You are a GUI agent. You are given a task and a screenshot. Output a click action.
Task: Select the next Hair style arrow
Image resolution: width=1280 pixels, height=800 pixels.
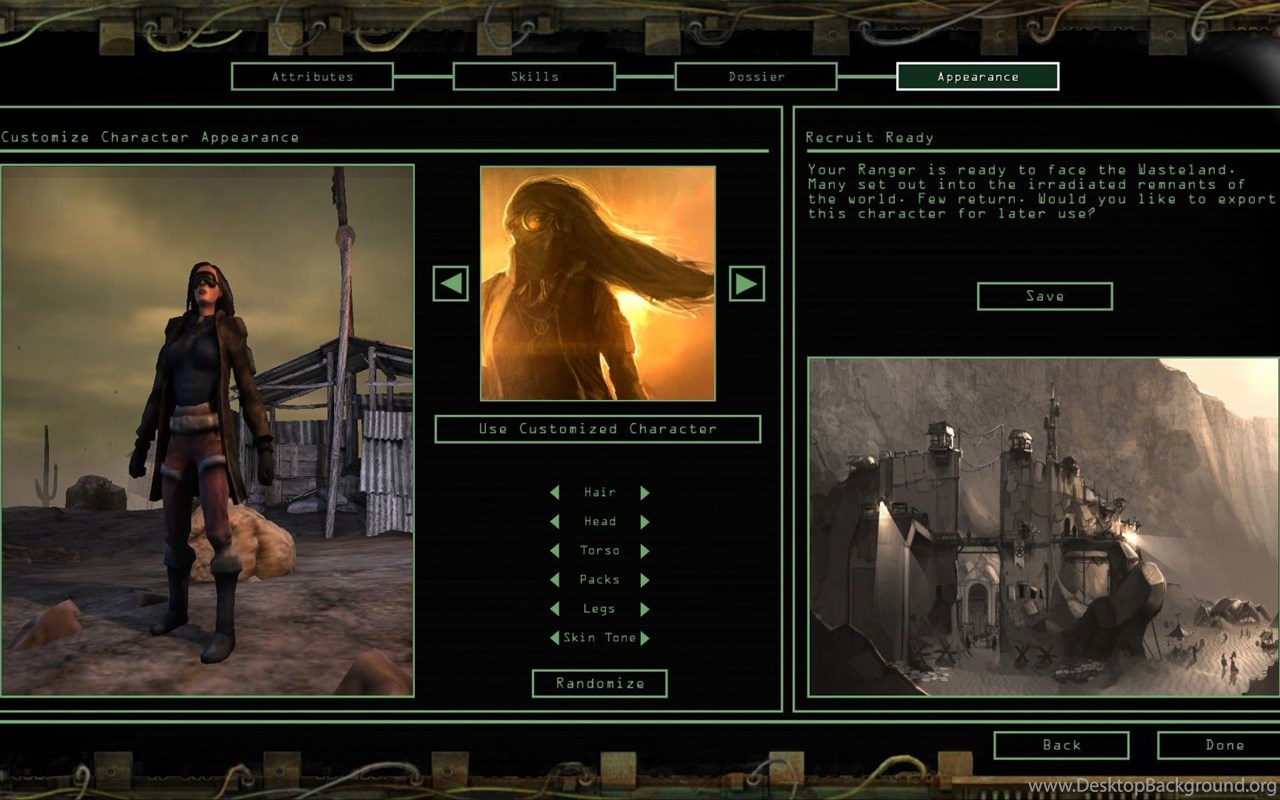point(645,493)
